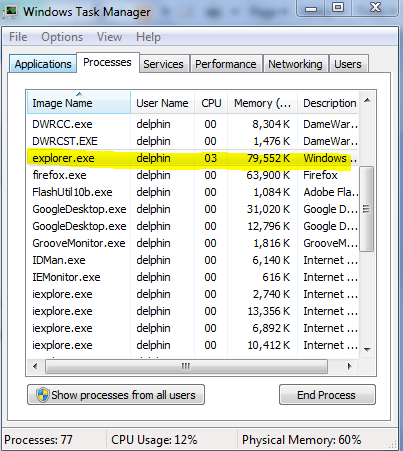The image size is (403, 451).
Task: Click the Task Manager title bar icon
Action: [x=10, y=12]
